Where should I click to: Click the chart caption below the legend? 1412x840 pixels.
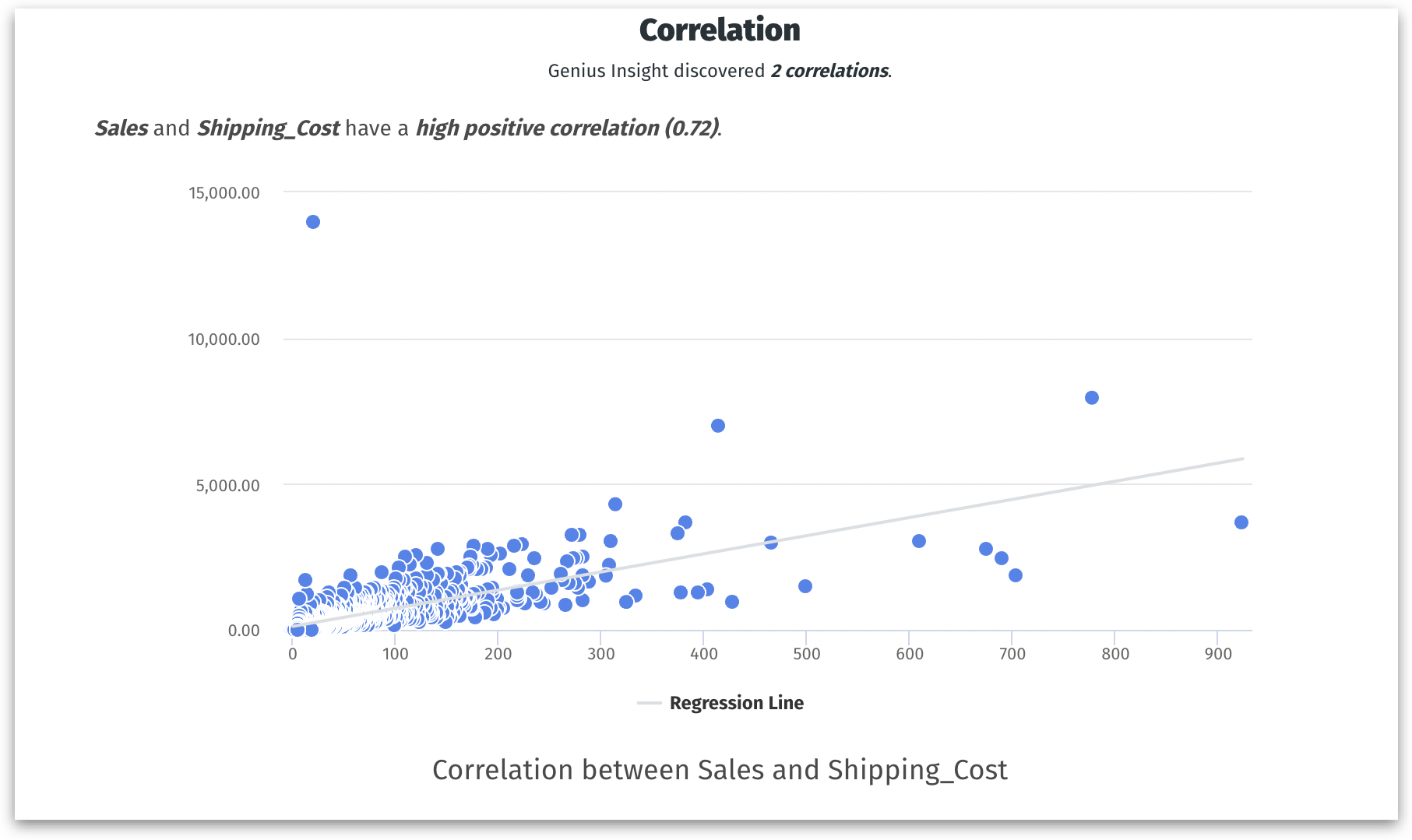[719, 770]
